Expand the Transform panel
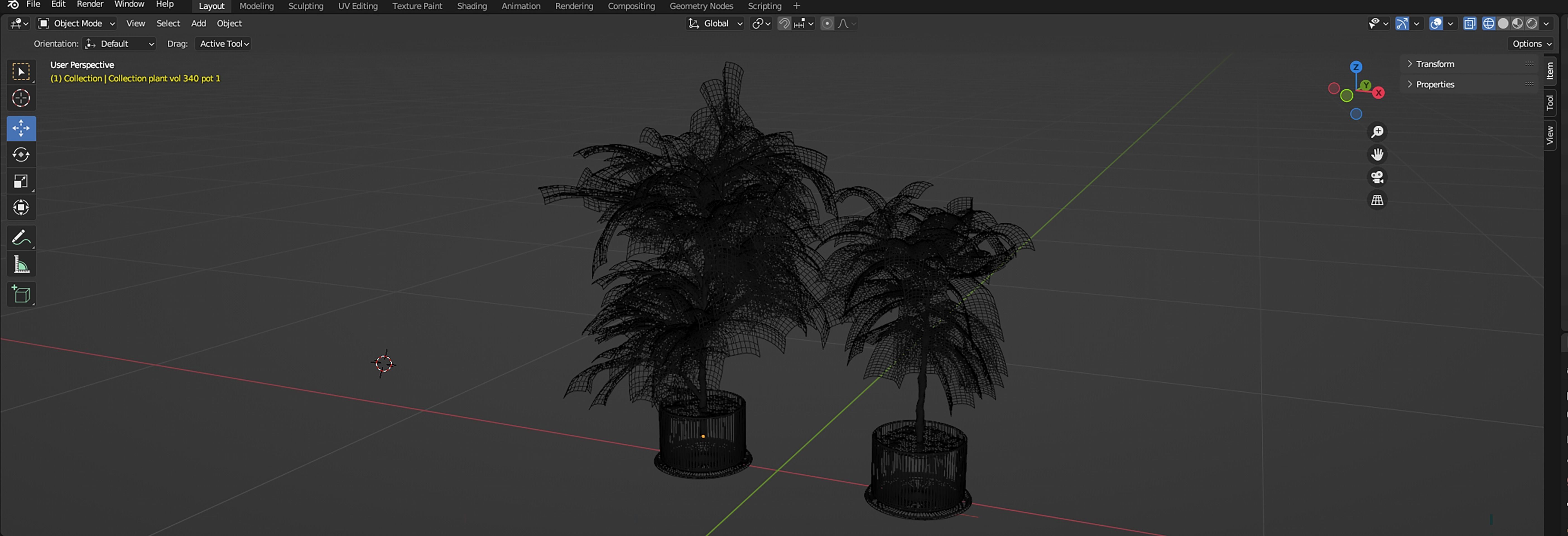 pyautogui.click(x=1470, y=64)
